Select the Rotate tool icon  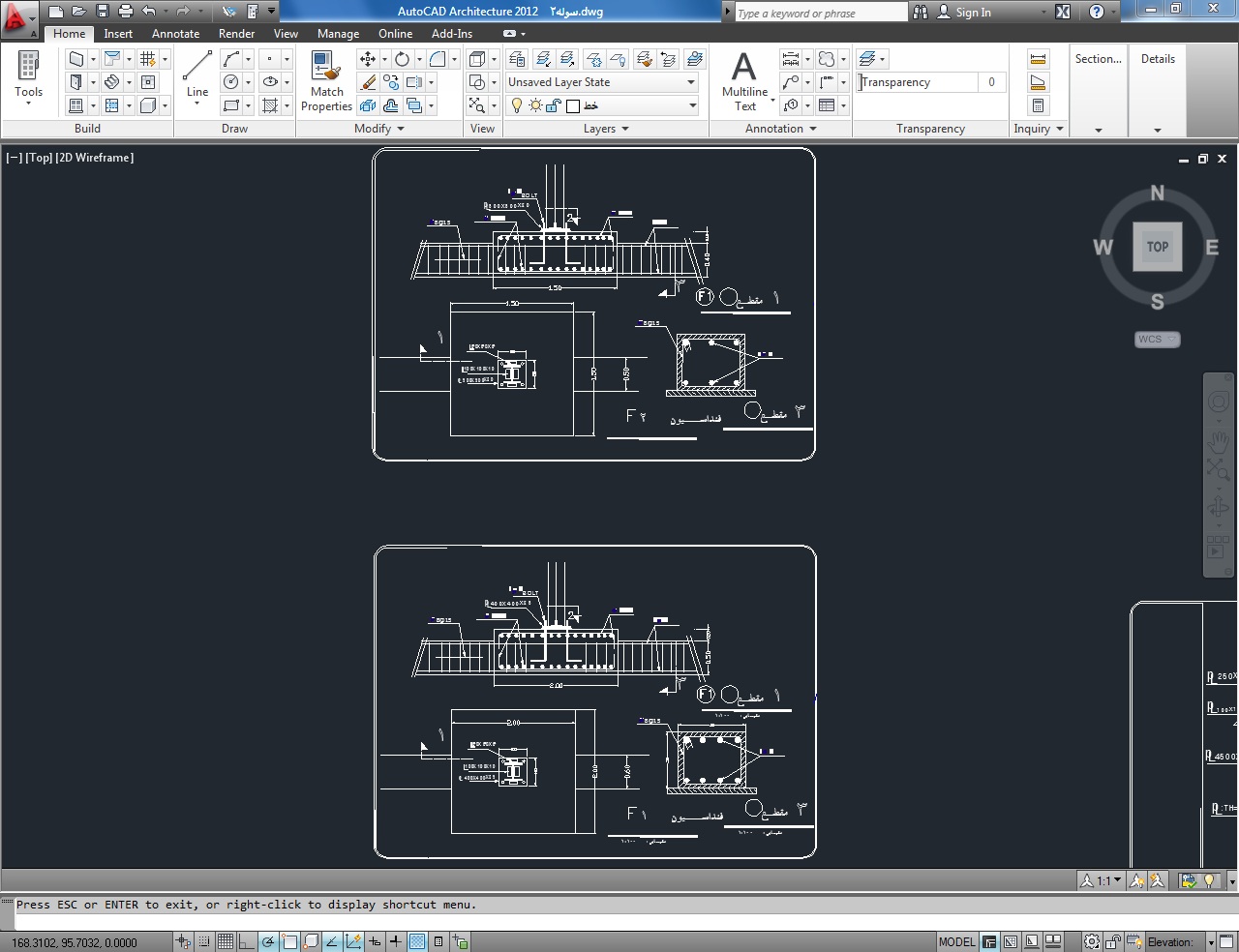pos(402,59)
